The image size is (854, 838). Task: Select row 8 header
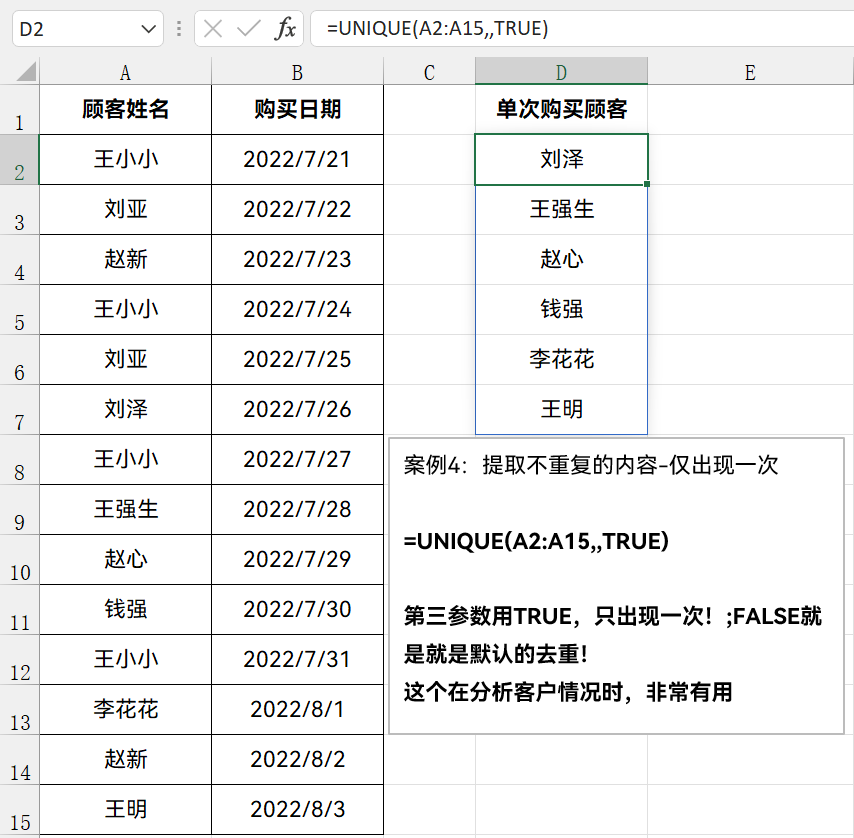point(20,460)
